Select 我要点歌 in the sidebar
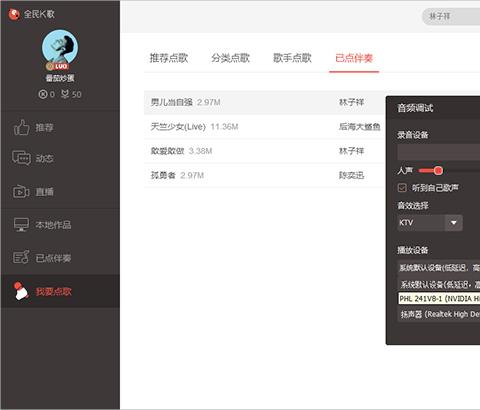480x410 pixels. tap(60, 291)
